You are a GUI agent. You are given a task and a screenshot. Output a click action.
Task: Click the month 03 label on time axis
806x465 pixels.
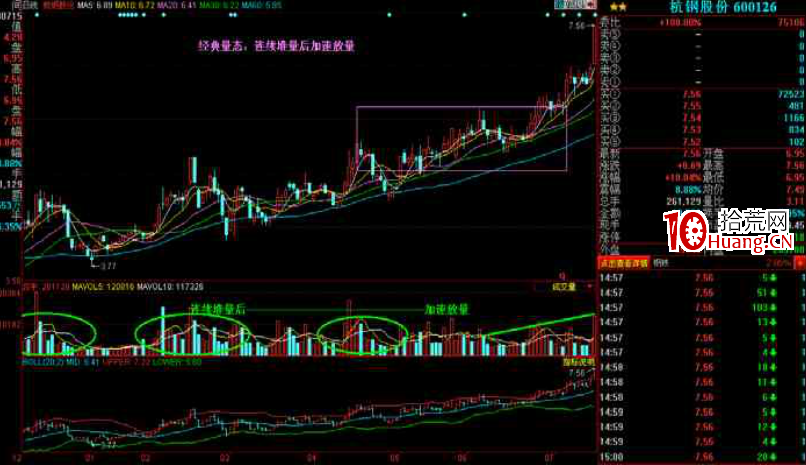coord(225,457)
